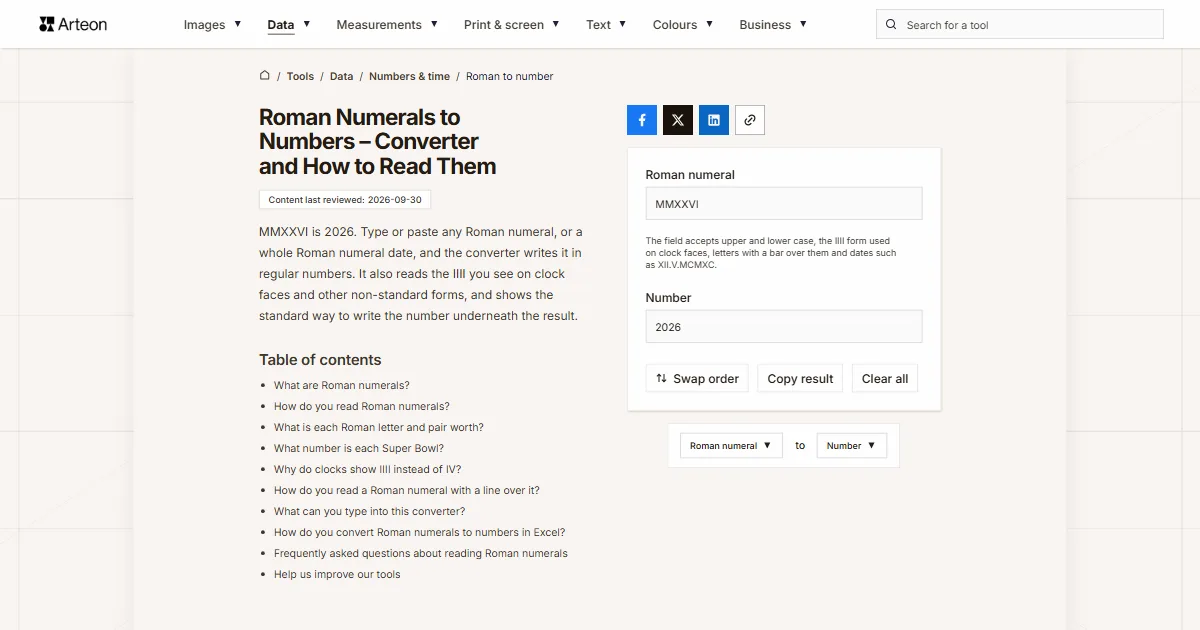Copy page link icon

click(x=750, y=120)
